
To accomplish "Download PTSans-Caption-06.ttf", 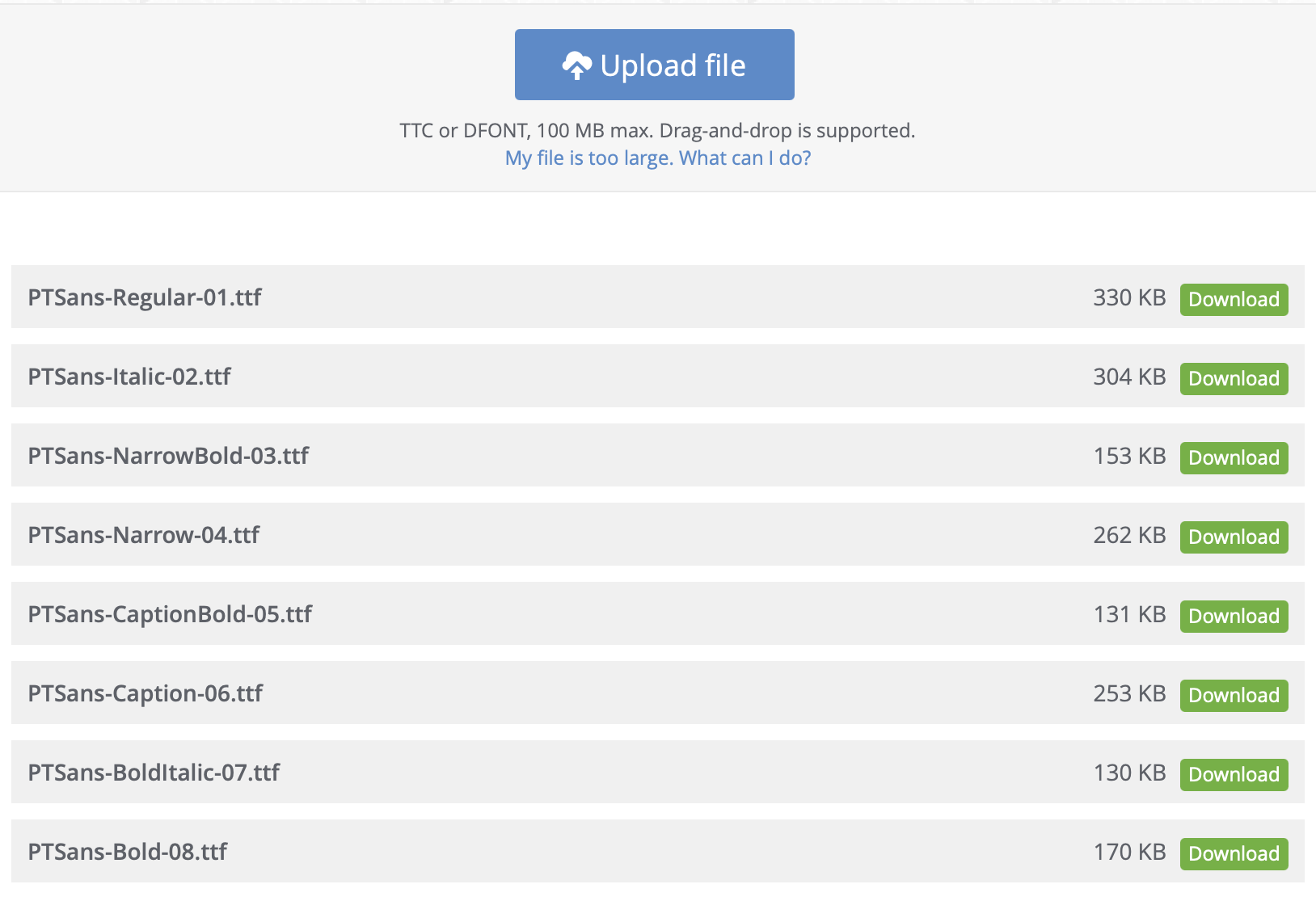I will tap(1234, 695).
